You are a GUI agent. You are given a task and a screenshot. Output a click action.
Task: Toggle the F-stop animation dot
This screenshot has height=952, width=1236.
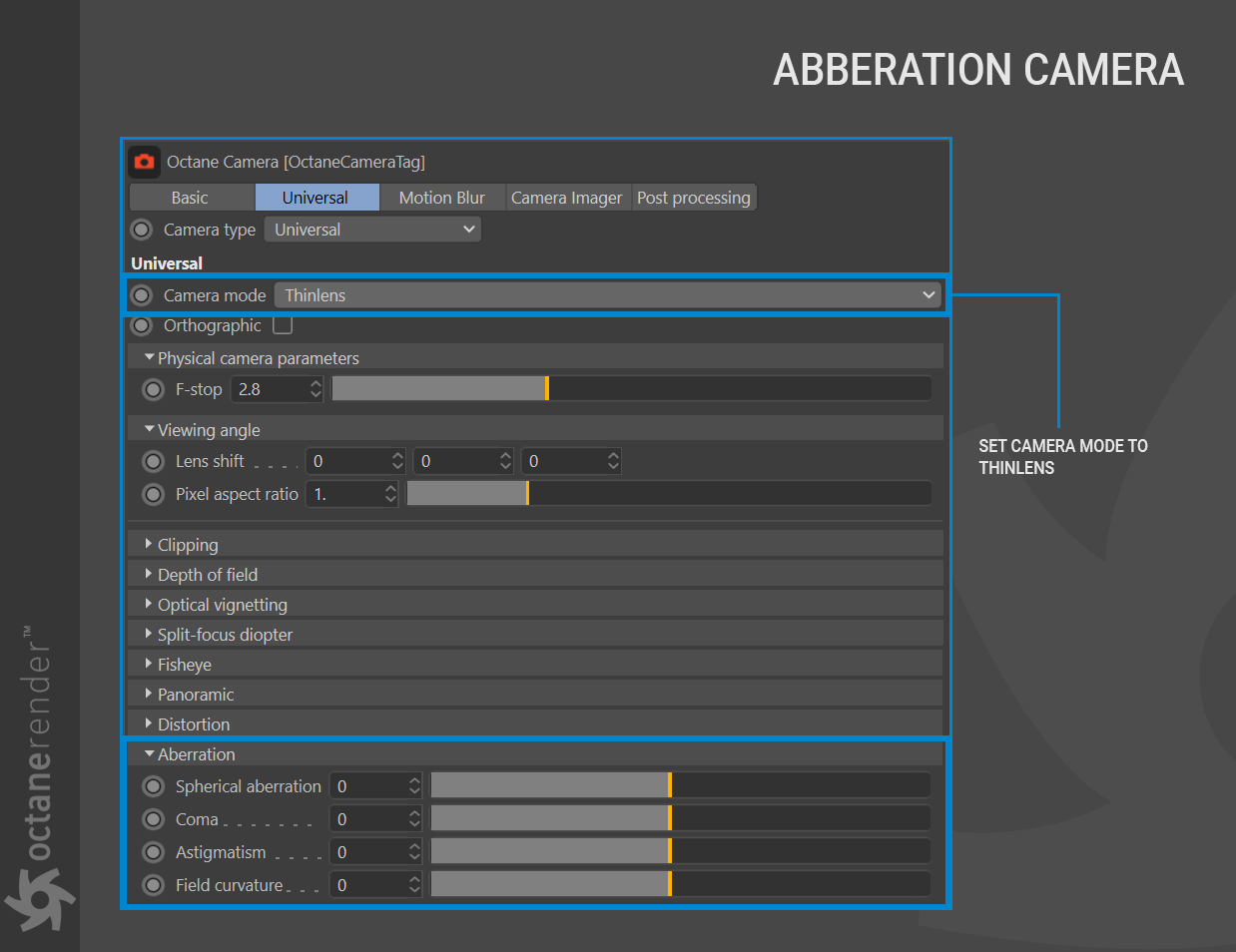(x=153, y=389)
